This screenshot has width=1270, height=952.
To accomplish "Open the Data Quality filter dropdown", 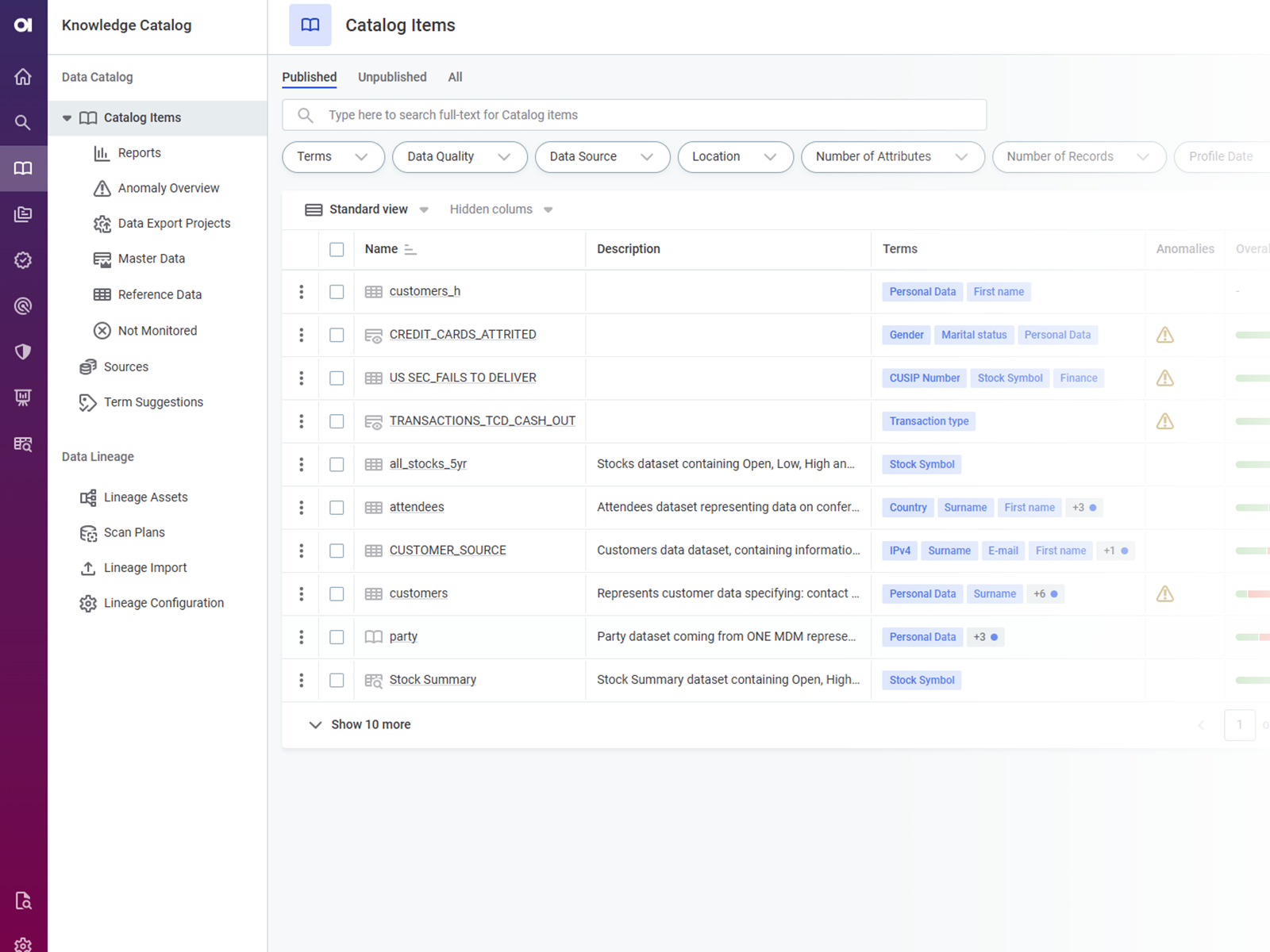I will [x=459, y=157].
